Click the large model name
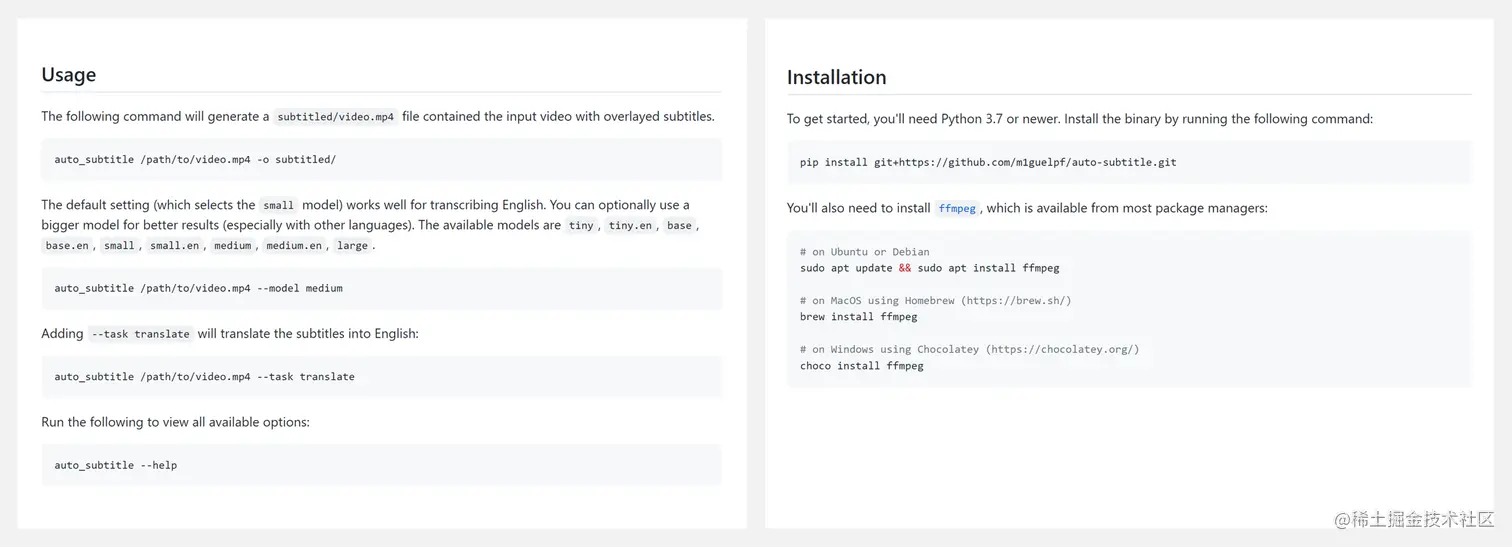Image resolution: width=1512 pixels, height=547 pixels. click(352, 246)
